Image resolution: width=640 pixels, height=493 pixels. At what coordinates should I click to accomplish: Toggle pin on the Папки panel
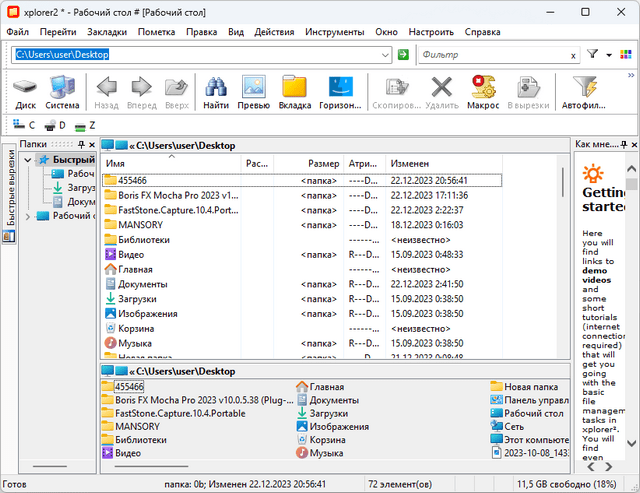(x=80, y=145)
